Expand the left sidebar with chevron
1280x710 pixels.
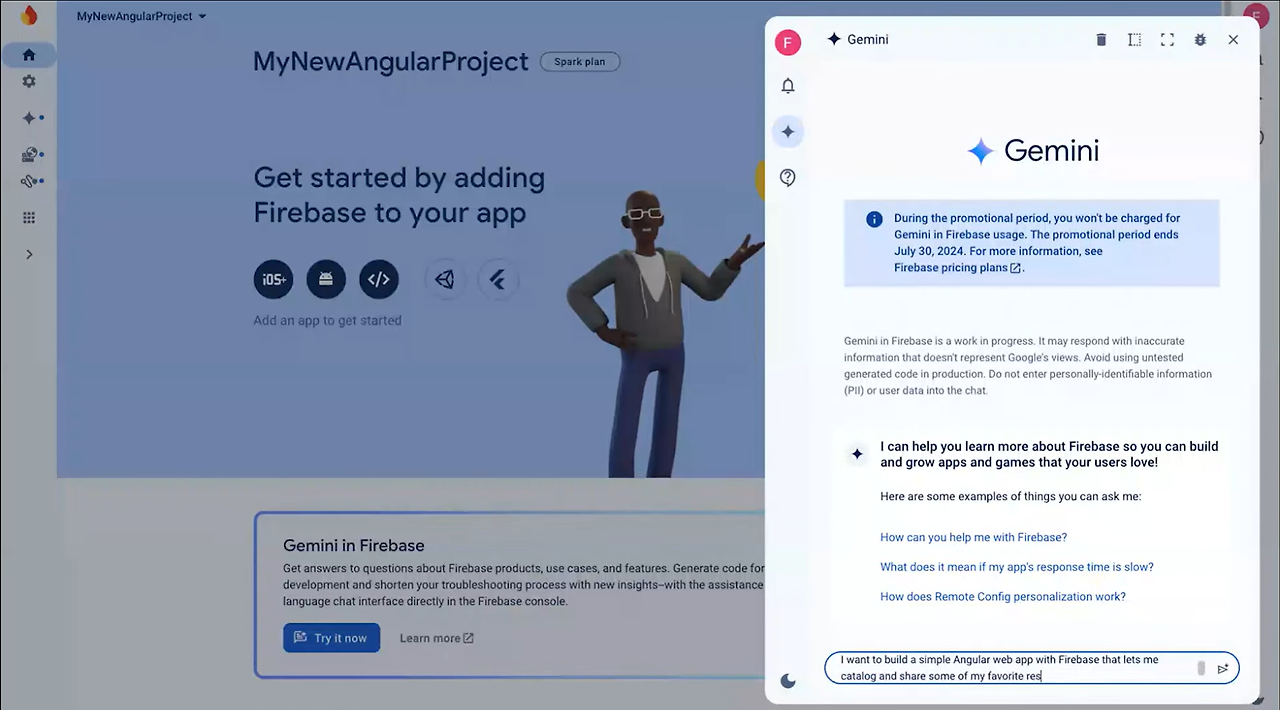click(x=29, y=254)
